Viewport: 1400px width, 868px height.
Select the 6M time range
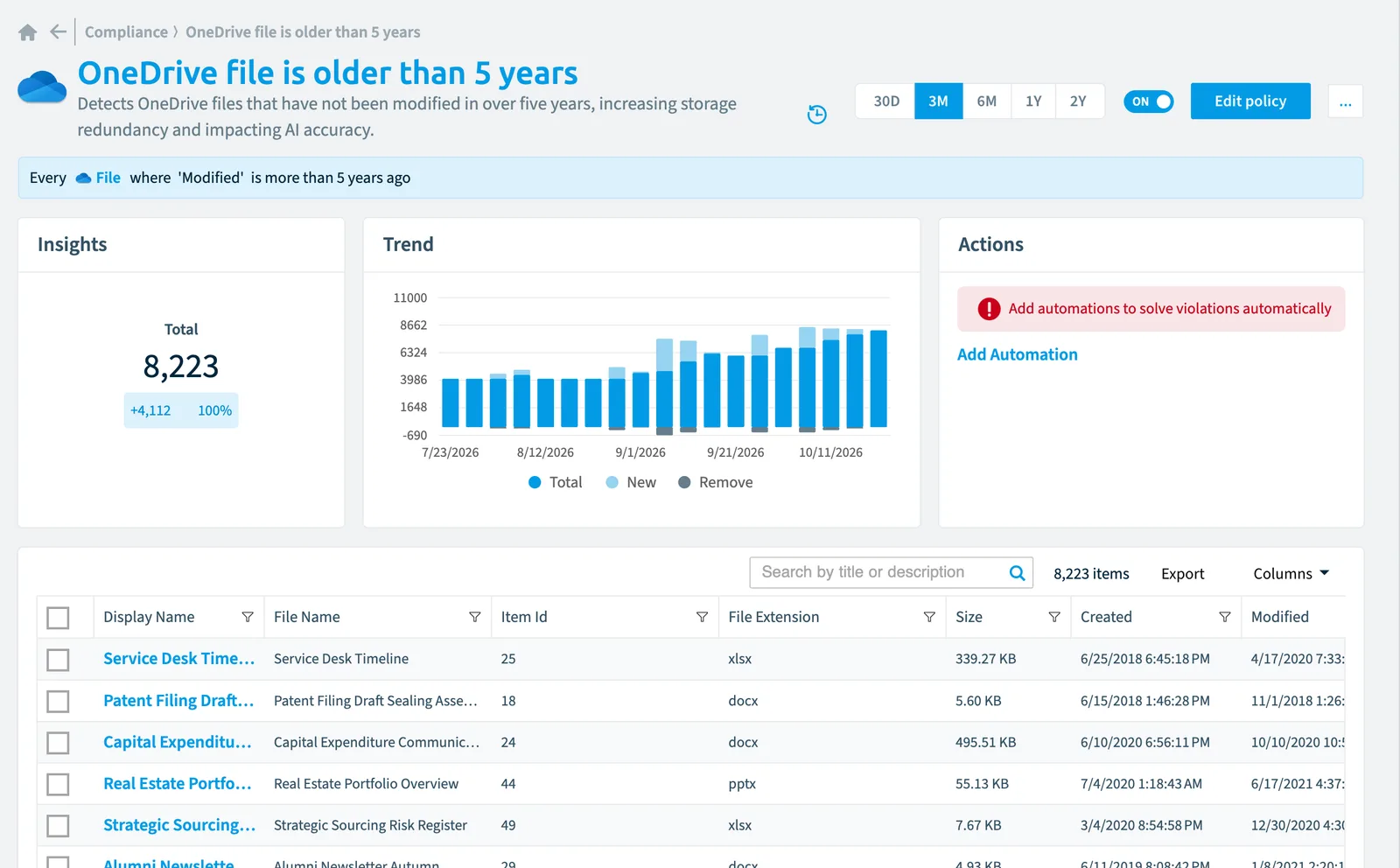[987, 101]
